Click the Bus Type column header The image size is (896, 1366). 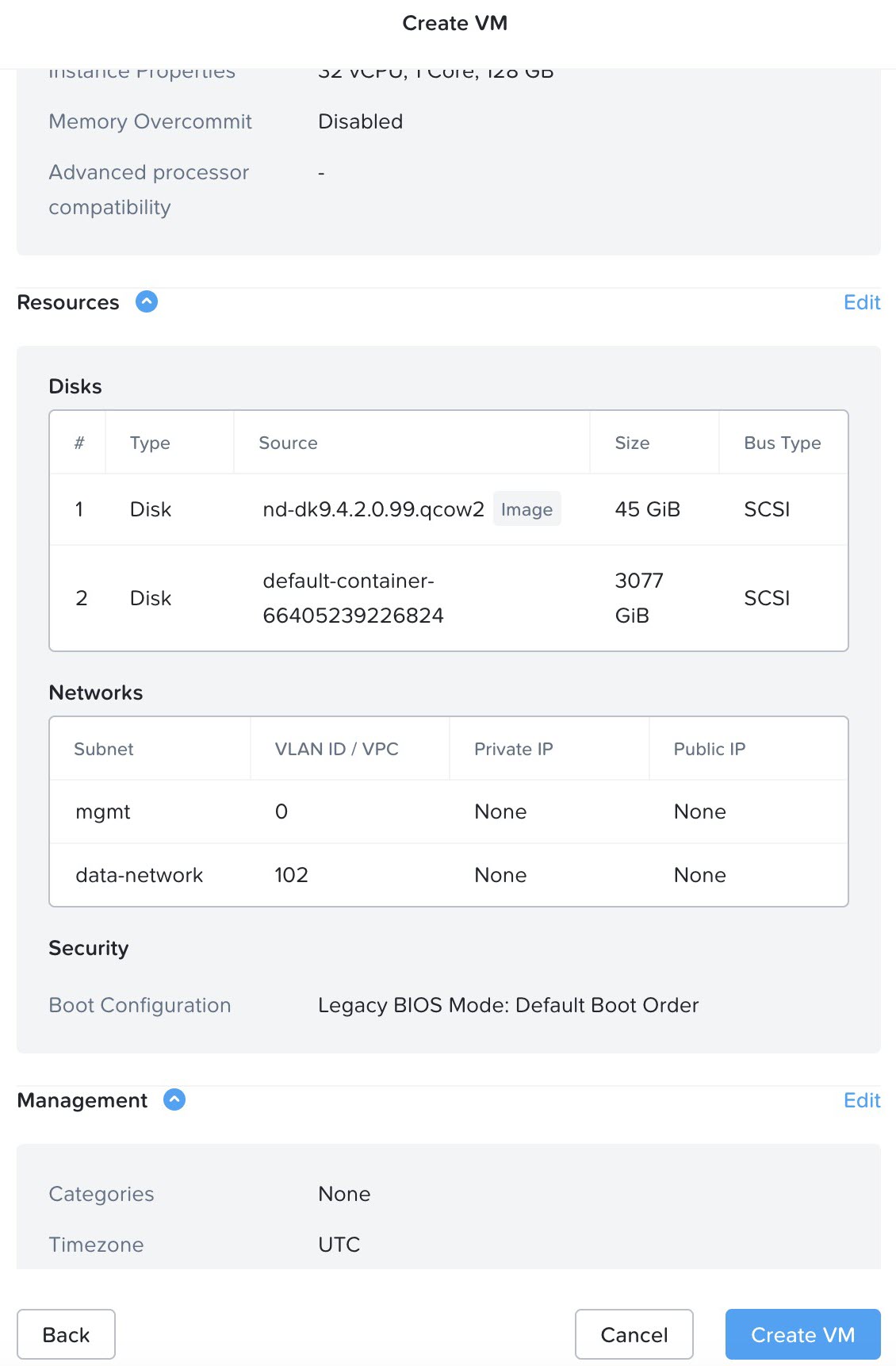[x=782, y=443]
